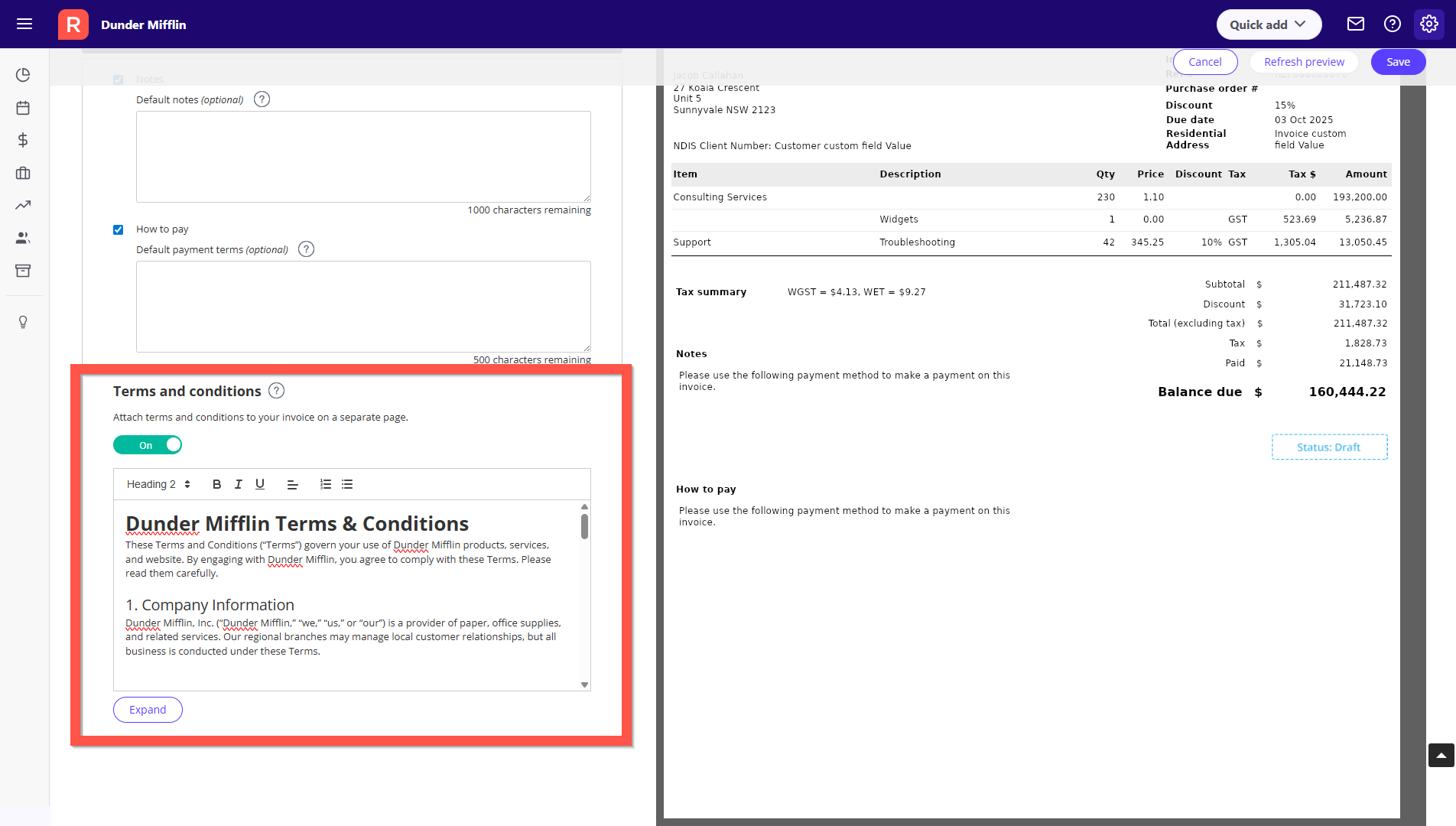The width and height of the screenshot is (1456, 826).
Task: Open the Heading 2 style dropdown
Action: 158,484
